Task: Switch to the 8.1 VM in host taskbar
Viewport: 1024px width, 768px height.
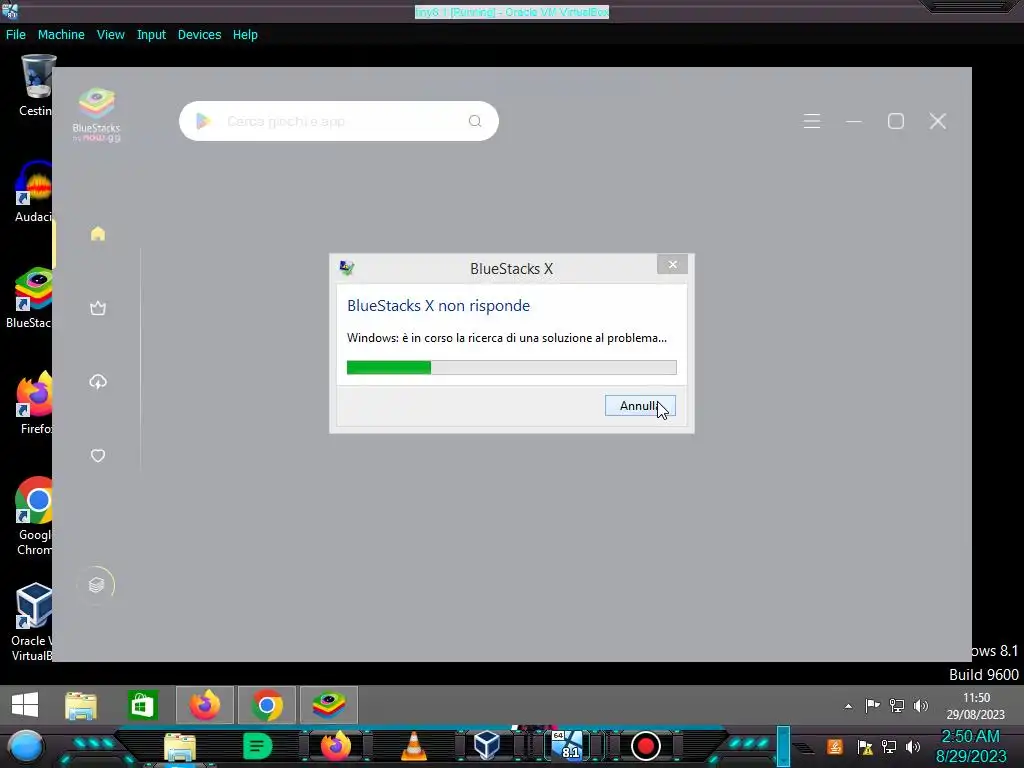Action: click(567, 745)
